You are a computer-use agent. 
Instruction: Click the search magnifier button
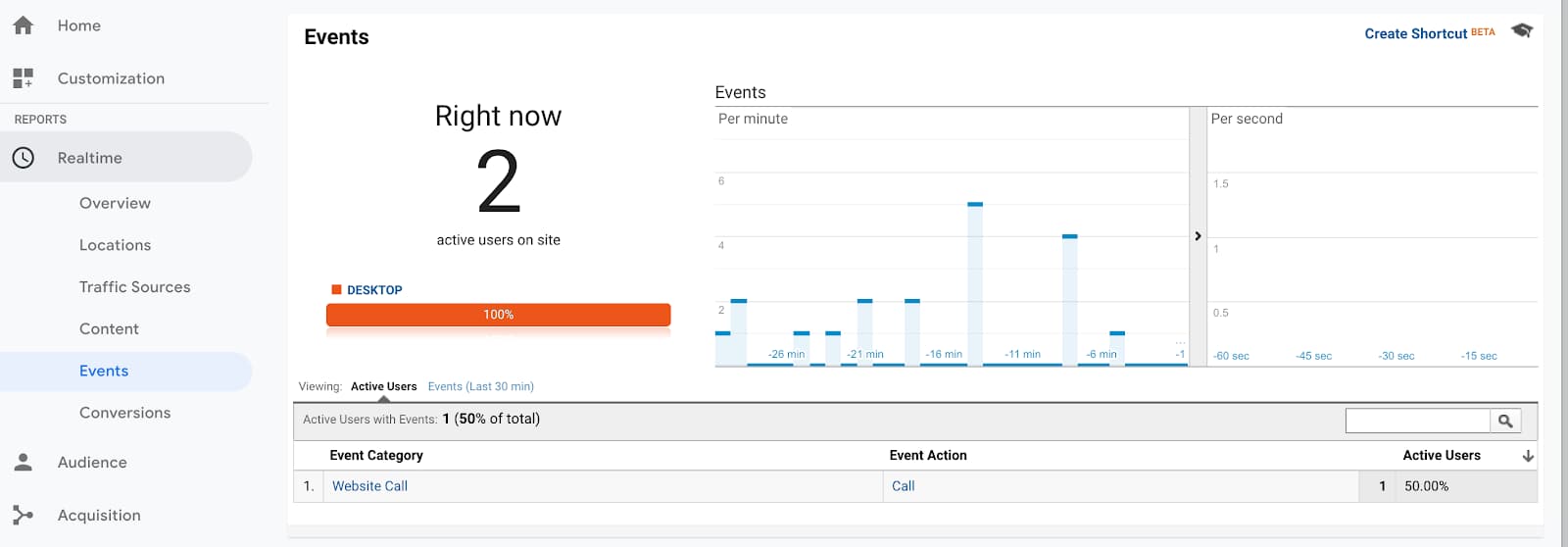1505,421
